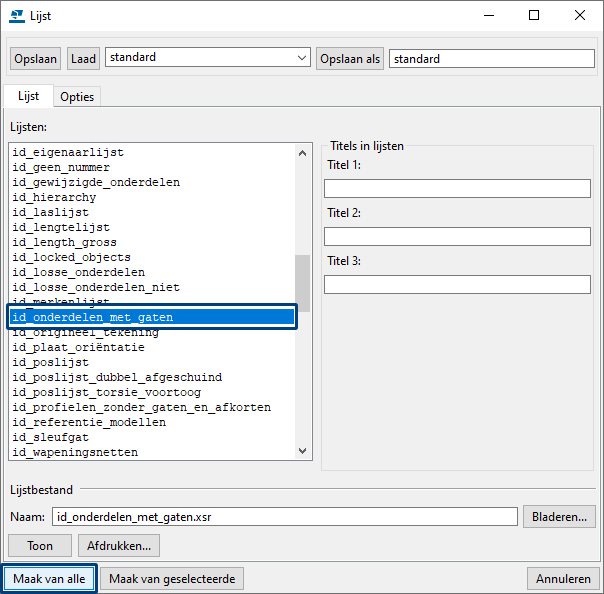
Task: Click the Bladeren... browse button
Action: point(559,516)
